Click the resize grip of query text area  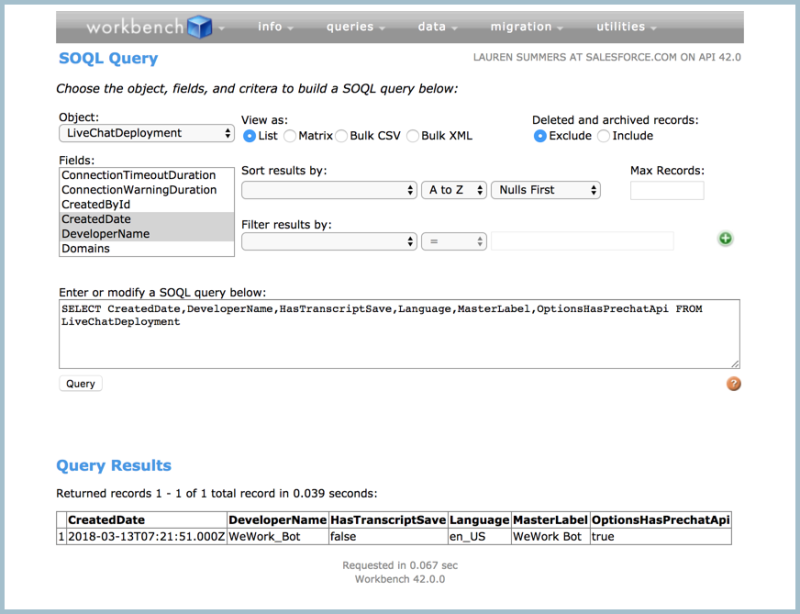(x=735, y=363)
